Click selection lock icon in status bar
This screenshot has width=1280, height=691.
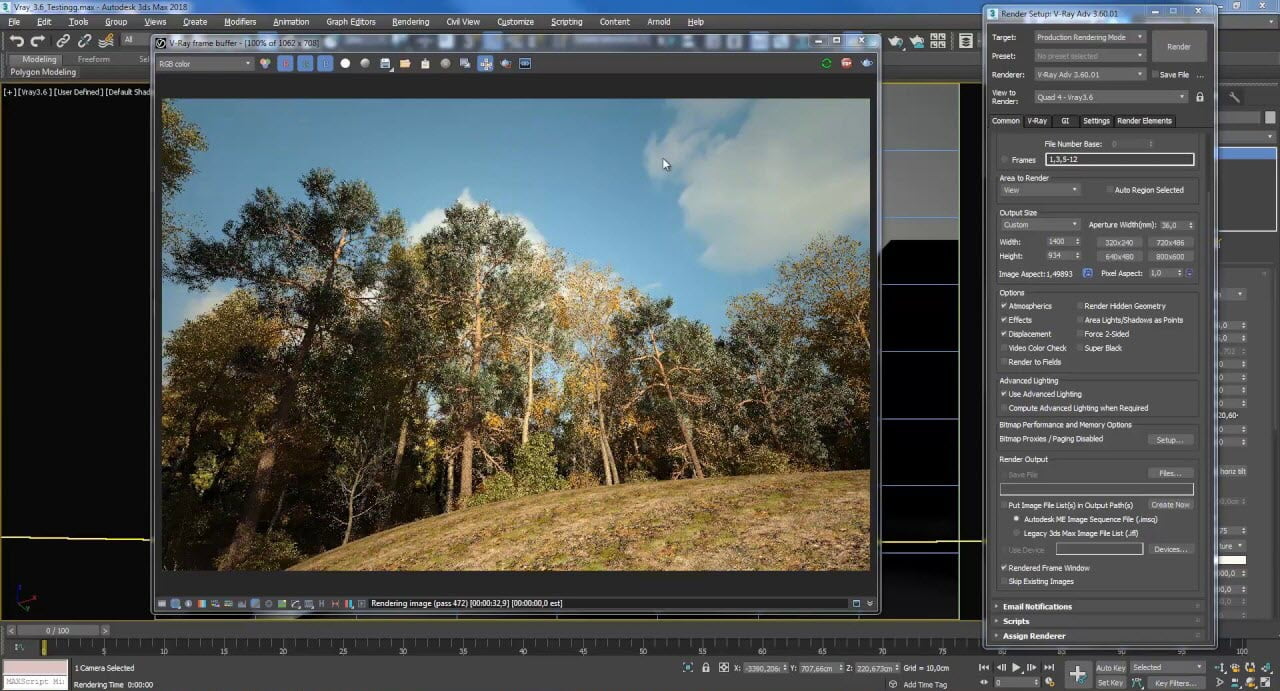pos(706,667)
